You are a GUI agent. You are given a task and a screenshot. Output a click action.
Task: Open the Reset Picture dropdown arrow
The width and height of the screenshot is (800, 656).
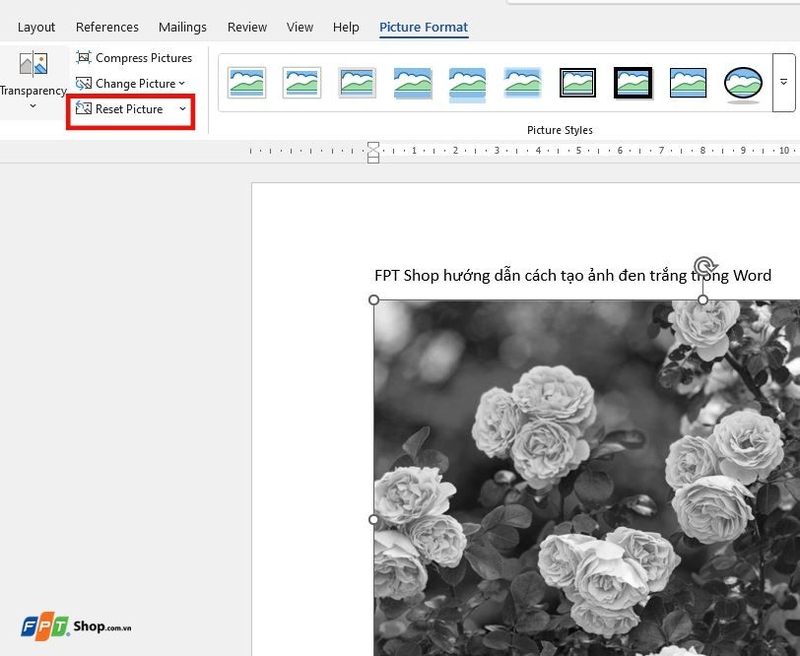pyautogui.click(x=182, y=109)
